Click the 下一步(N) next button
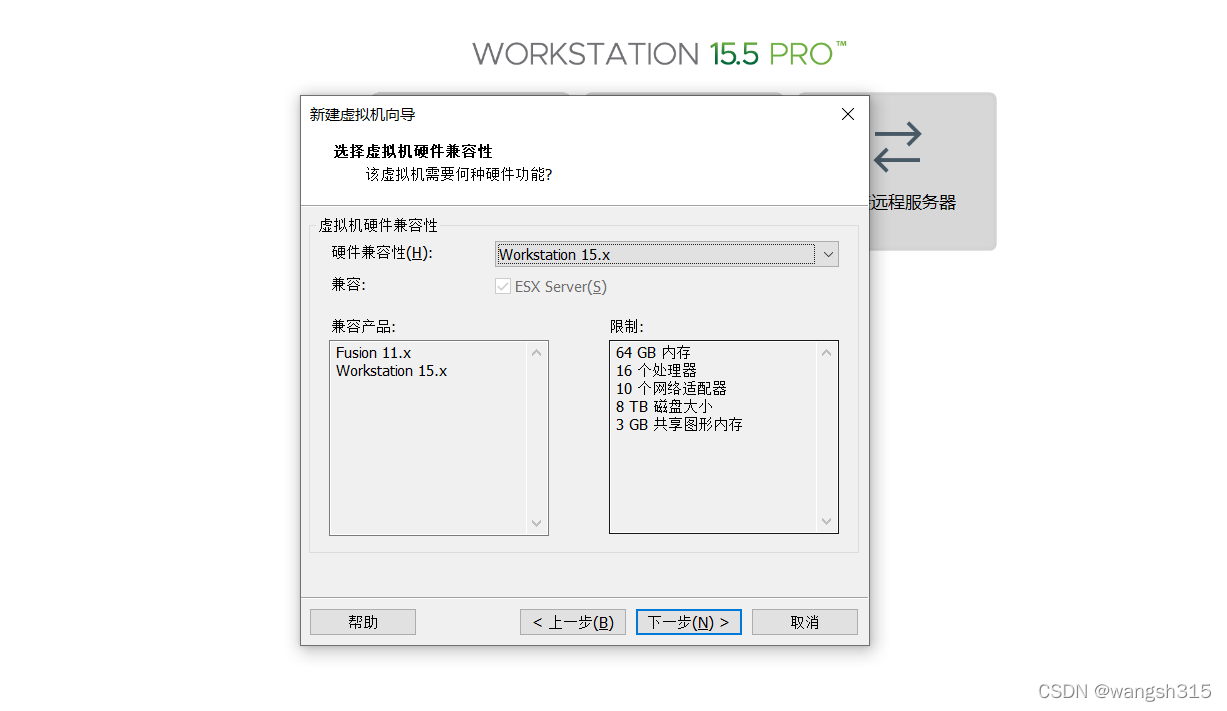This screenshot has width=1227, height=711. tap(689, 622)
